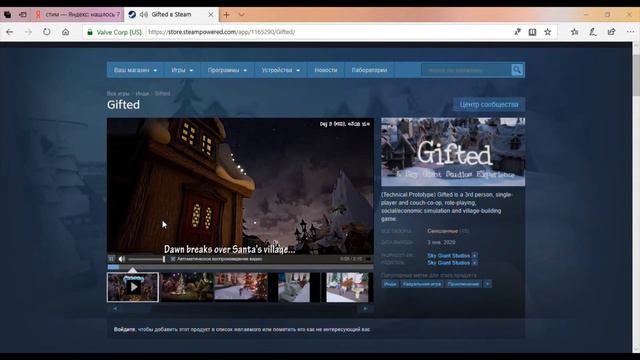This screenshot has width=640, height=360.
Task: Click the 'Инди' tag
Action: [390, 284]
